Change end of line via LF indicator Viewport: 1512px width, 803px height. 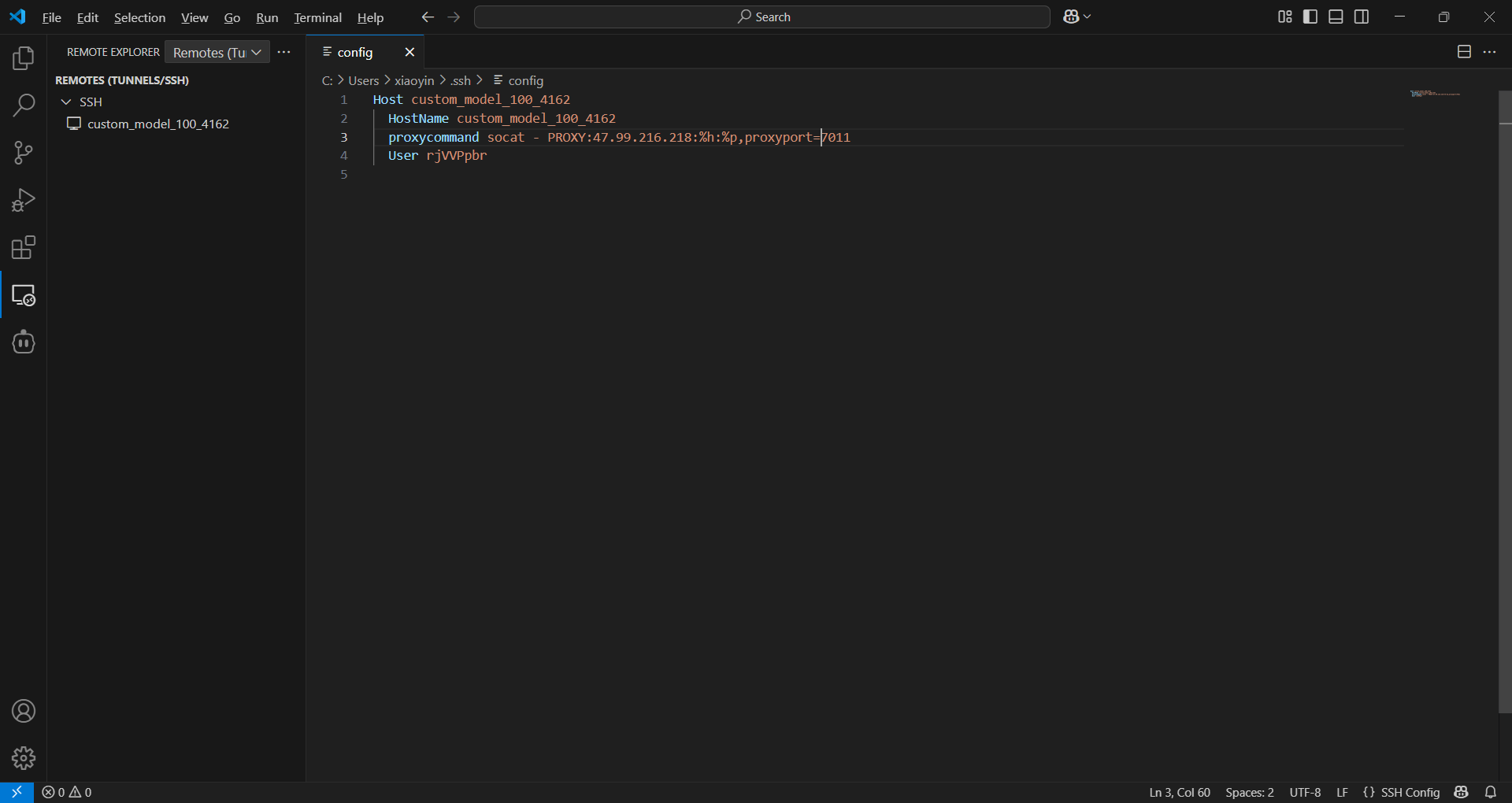point(1342,792)
